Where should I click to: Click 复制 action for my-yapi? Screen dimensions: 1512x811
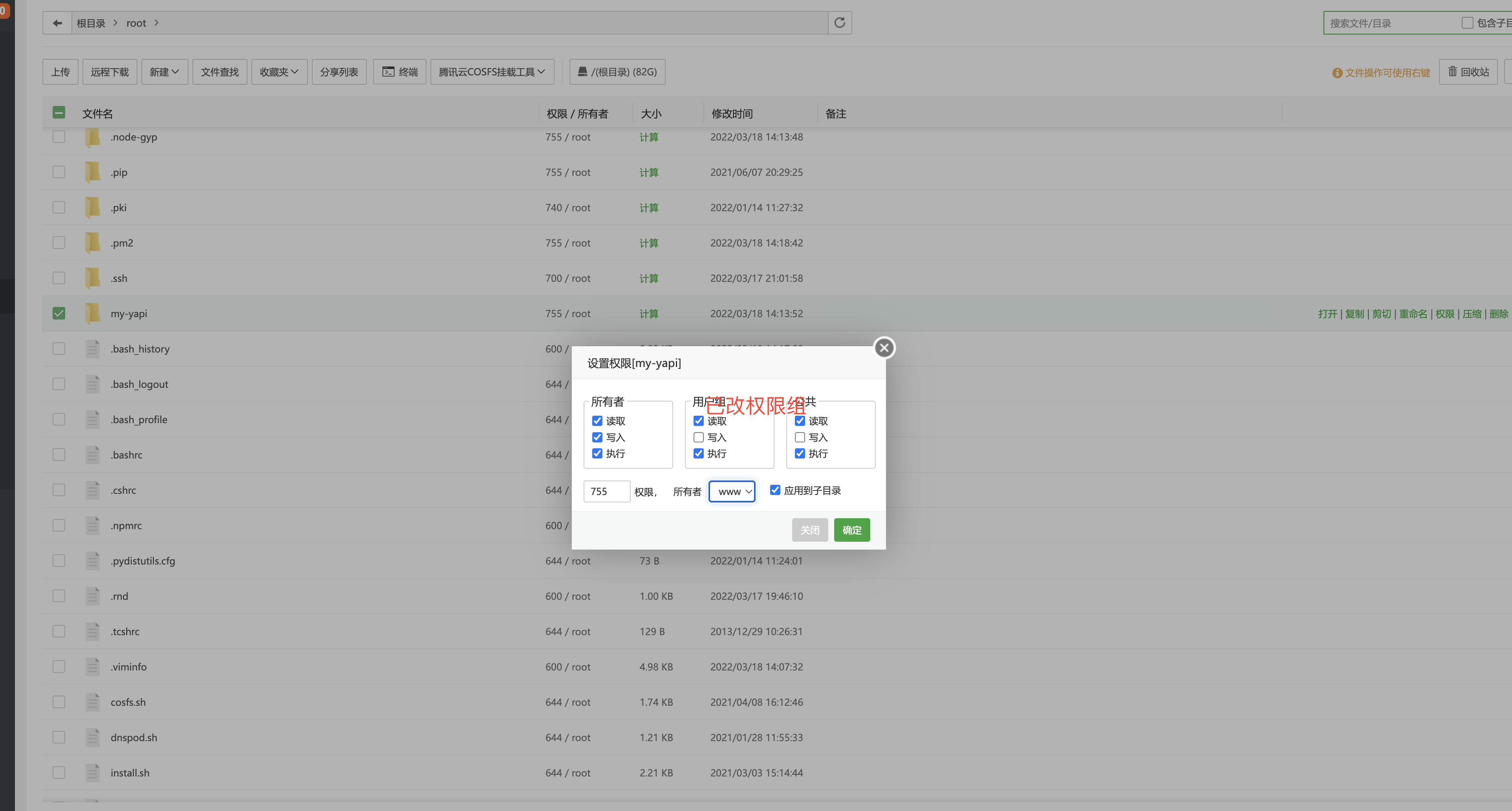click(x=1354, y=314)
